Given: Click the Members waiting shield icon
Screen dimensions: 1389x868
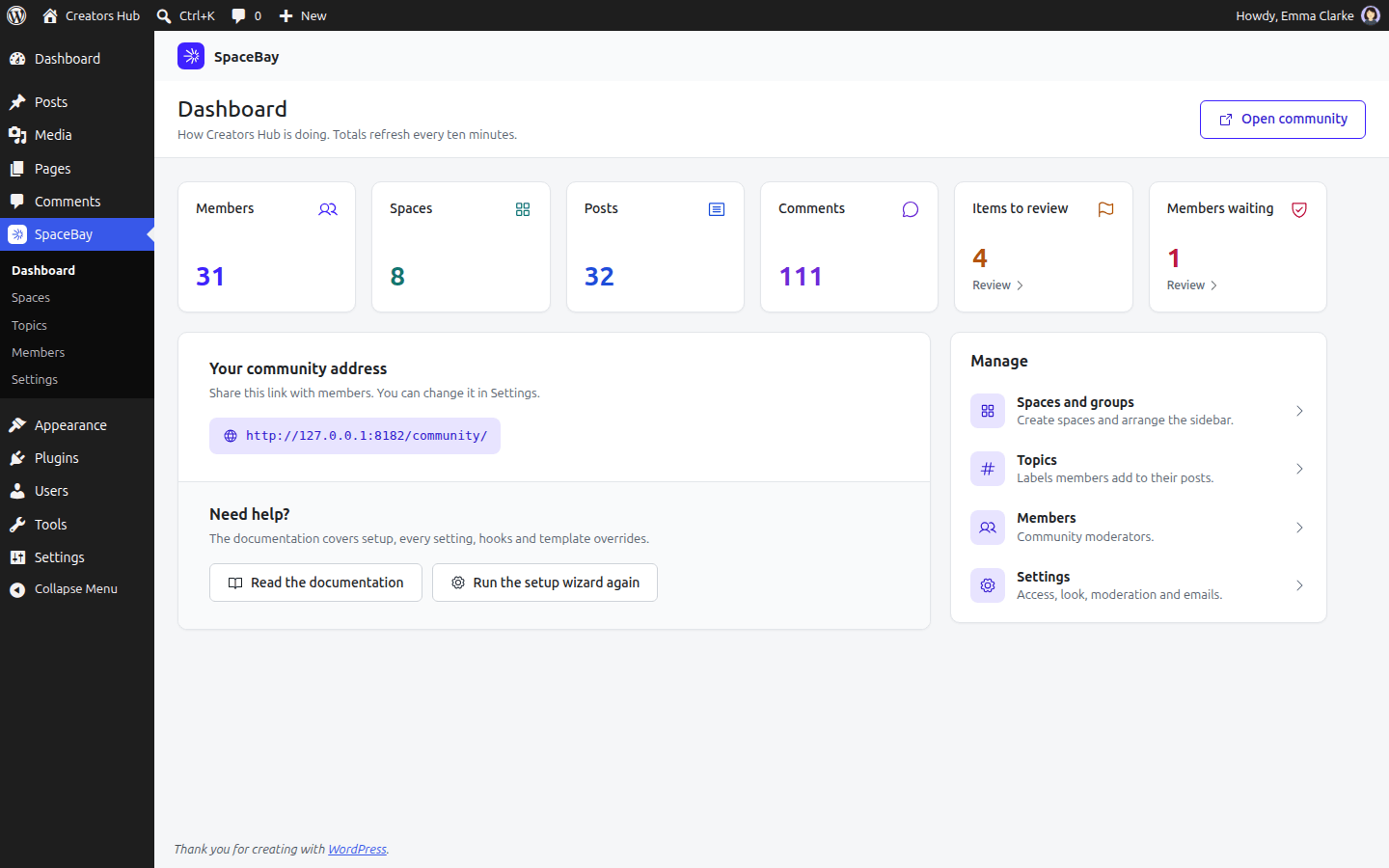Looking at the screenshot, I should [1299, 209].
